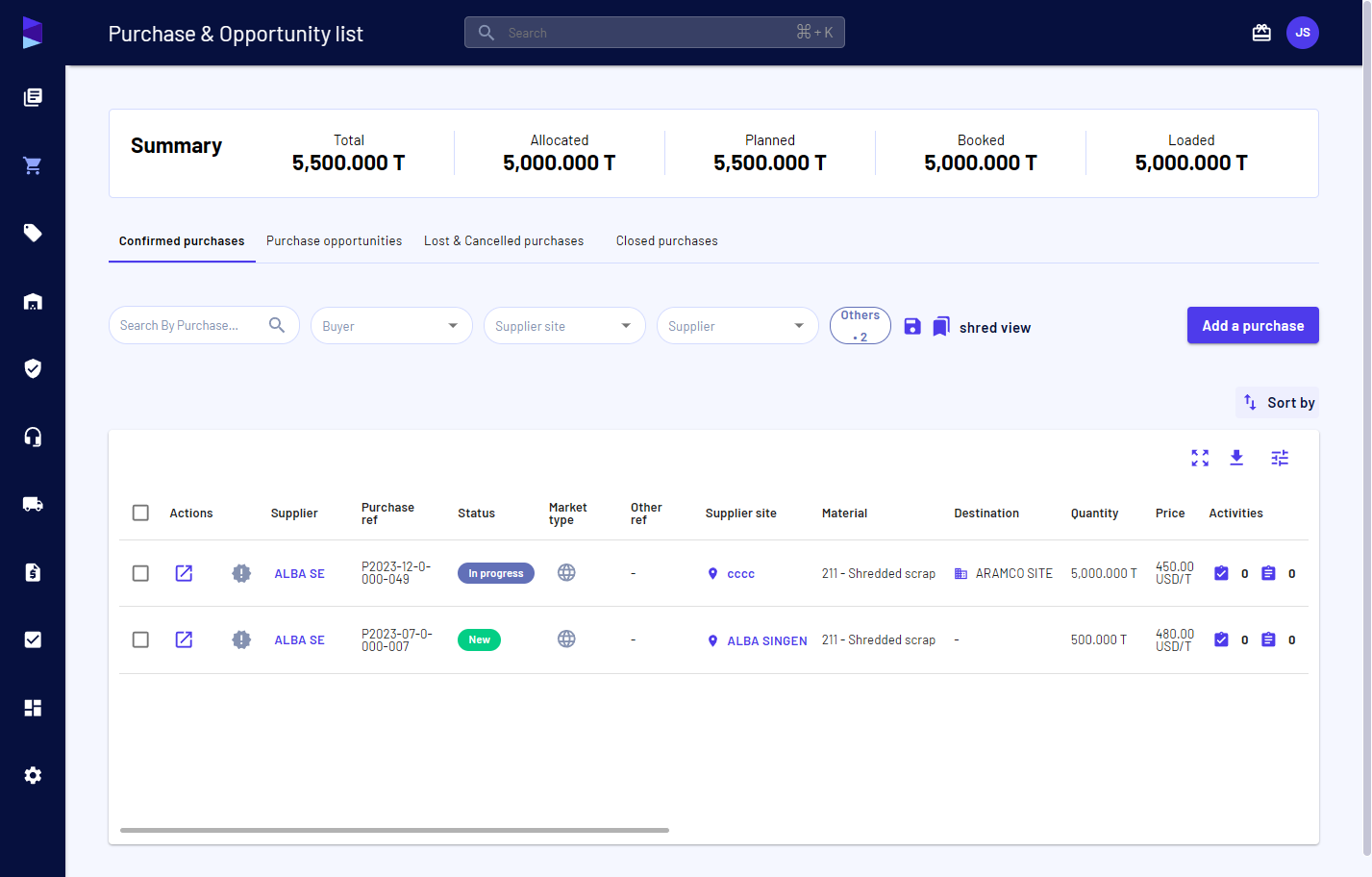Image resolution: width=1372 pixels, height=877 pixels.
Task: Open edit action for P2023-07-0-000-007
Action: [184, 639]
